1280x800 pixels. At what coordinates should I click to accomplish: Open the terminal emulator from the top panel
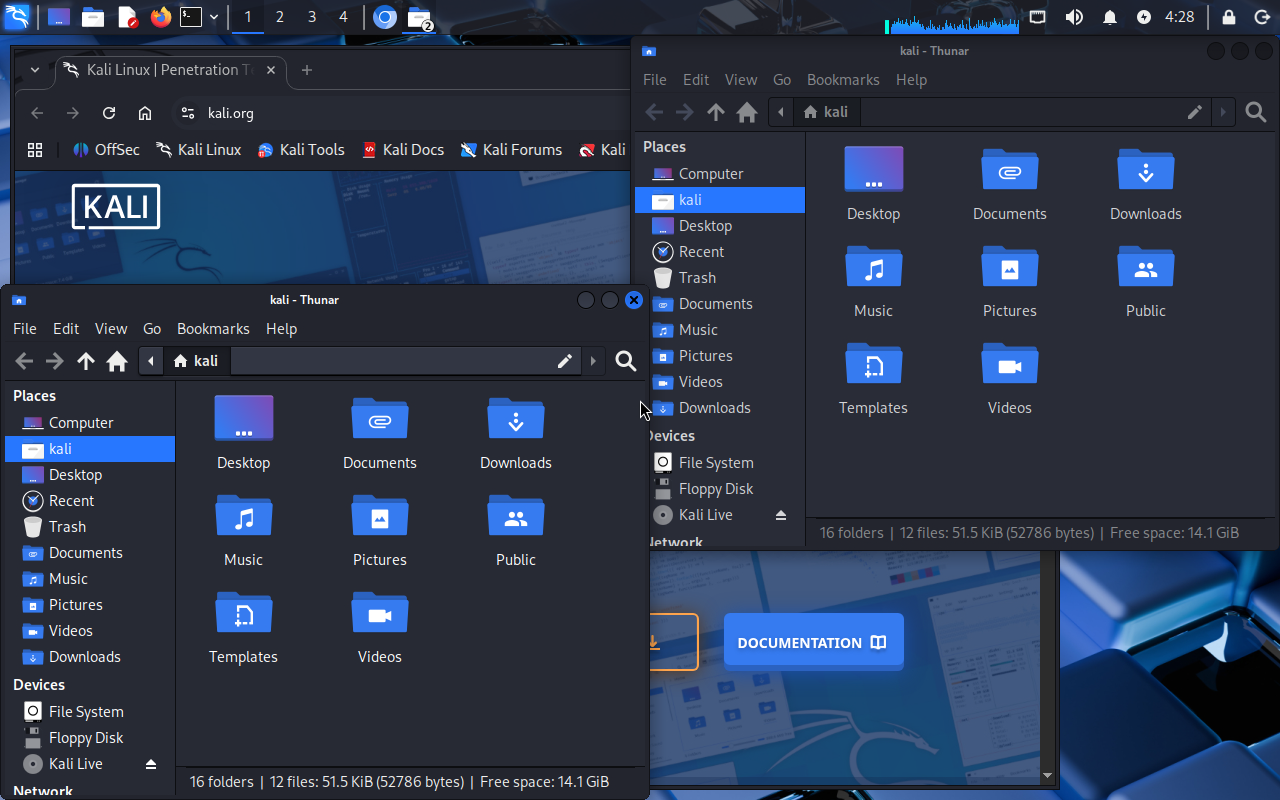pyautogui.click(x=191, y=17)
